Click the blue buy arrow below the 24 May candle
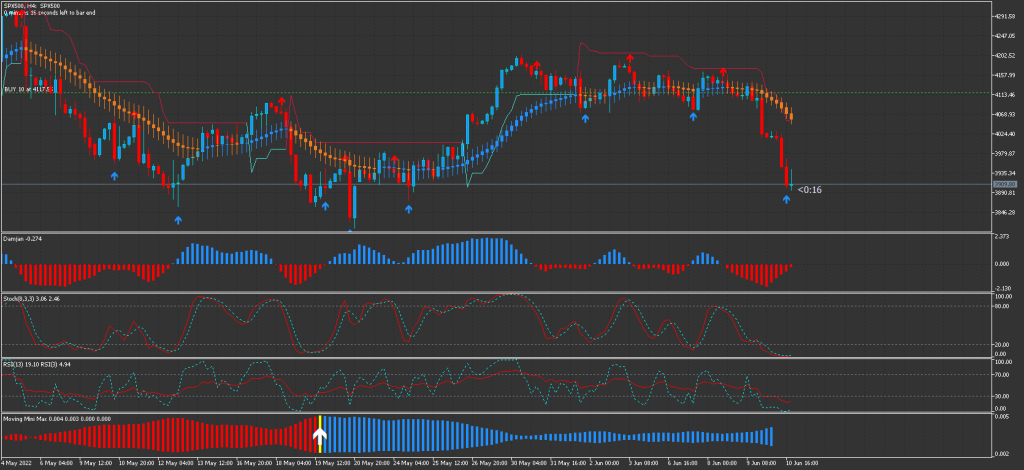The height and width of the screenshot is (470, 1024). click(409, 209)
